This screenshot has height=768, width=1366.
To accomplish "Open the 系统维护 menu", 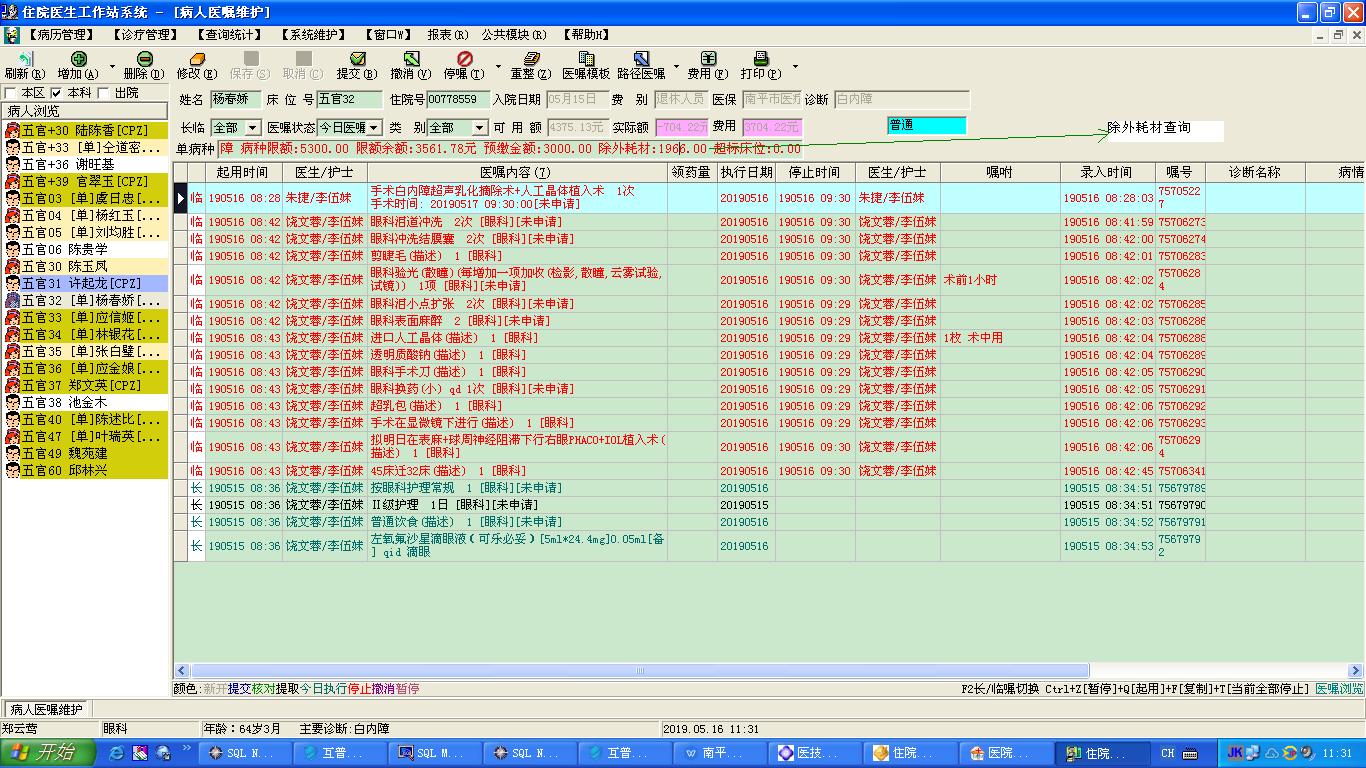I will pos(314,35).
